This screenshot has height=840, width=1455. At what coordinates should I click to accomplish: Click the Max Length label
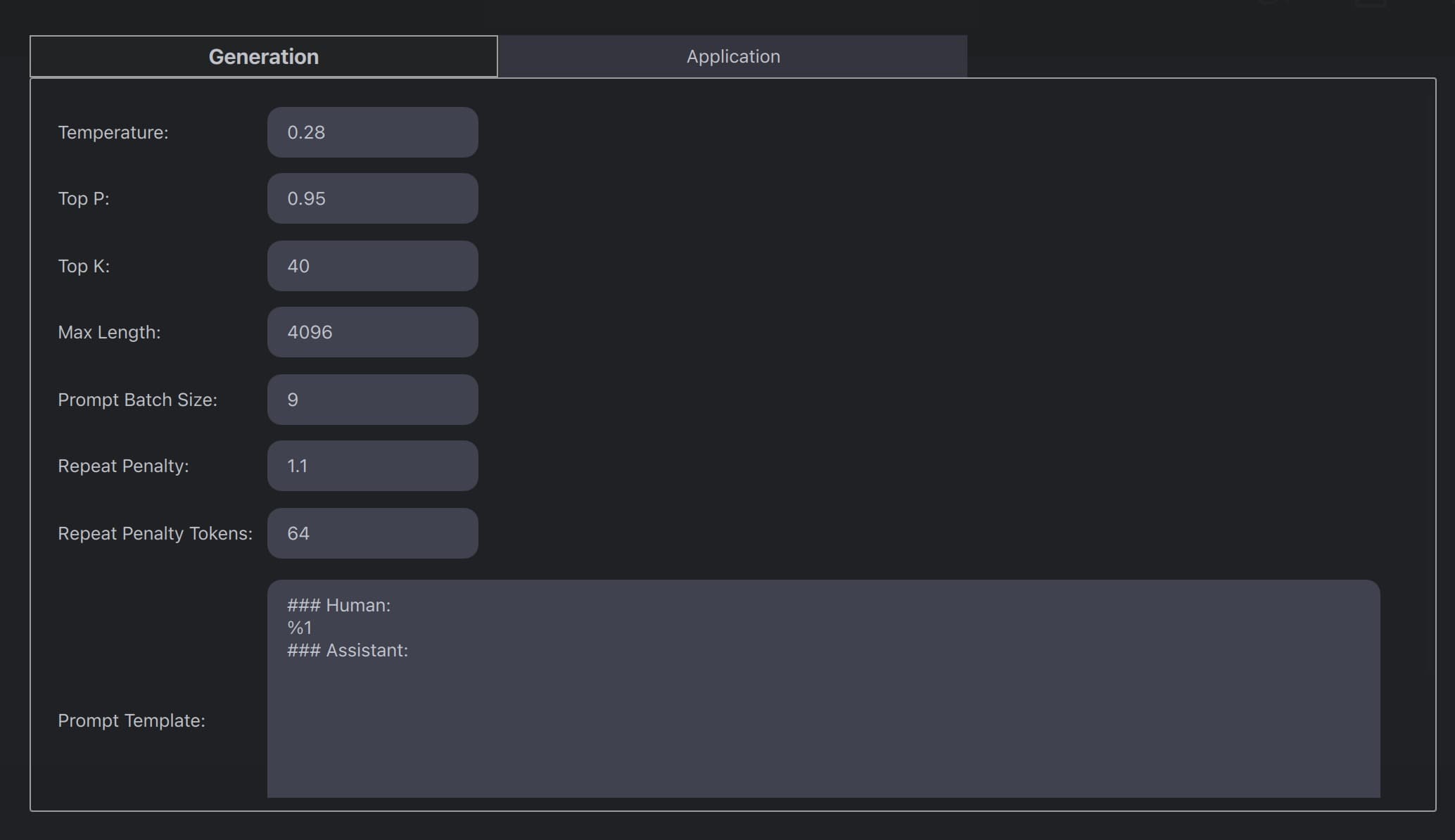[109, 332]
